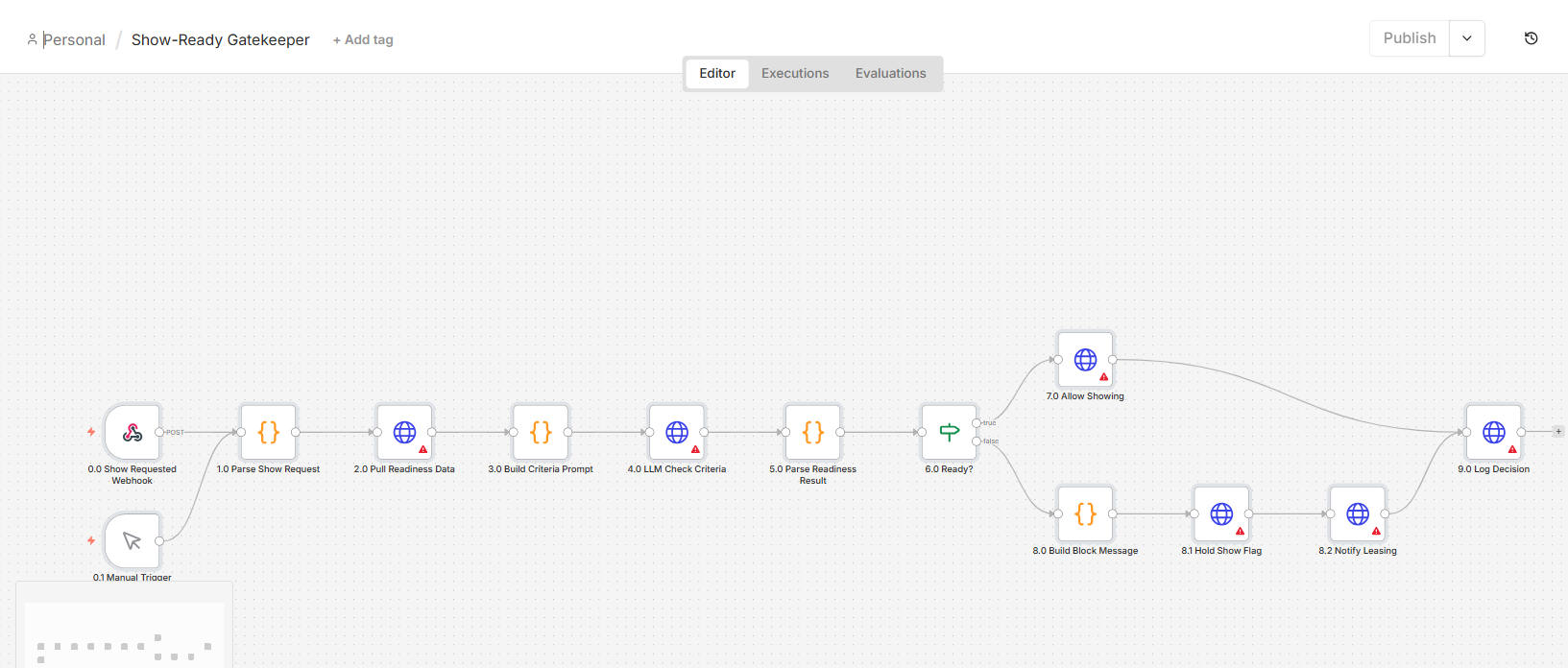Click the '7.0 Allow Showing' label
Image resolution: width=1568 pixels, height=668 pixels.
point(1085,396)
